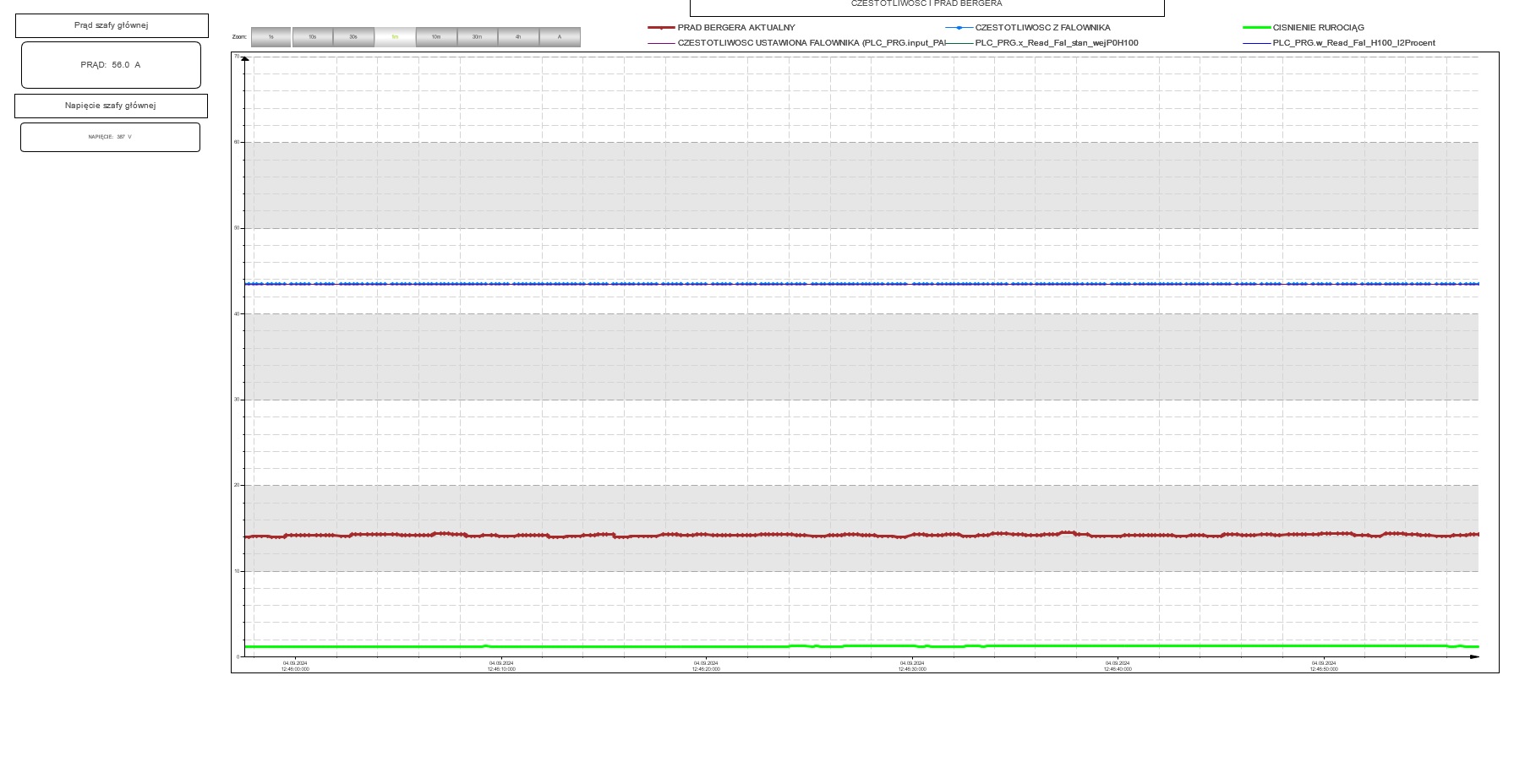Click the 'A' zoom-all button
Viewport: 1514px width, 784px height.
click(560, 37)
